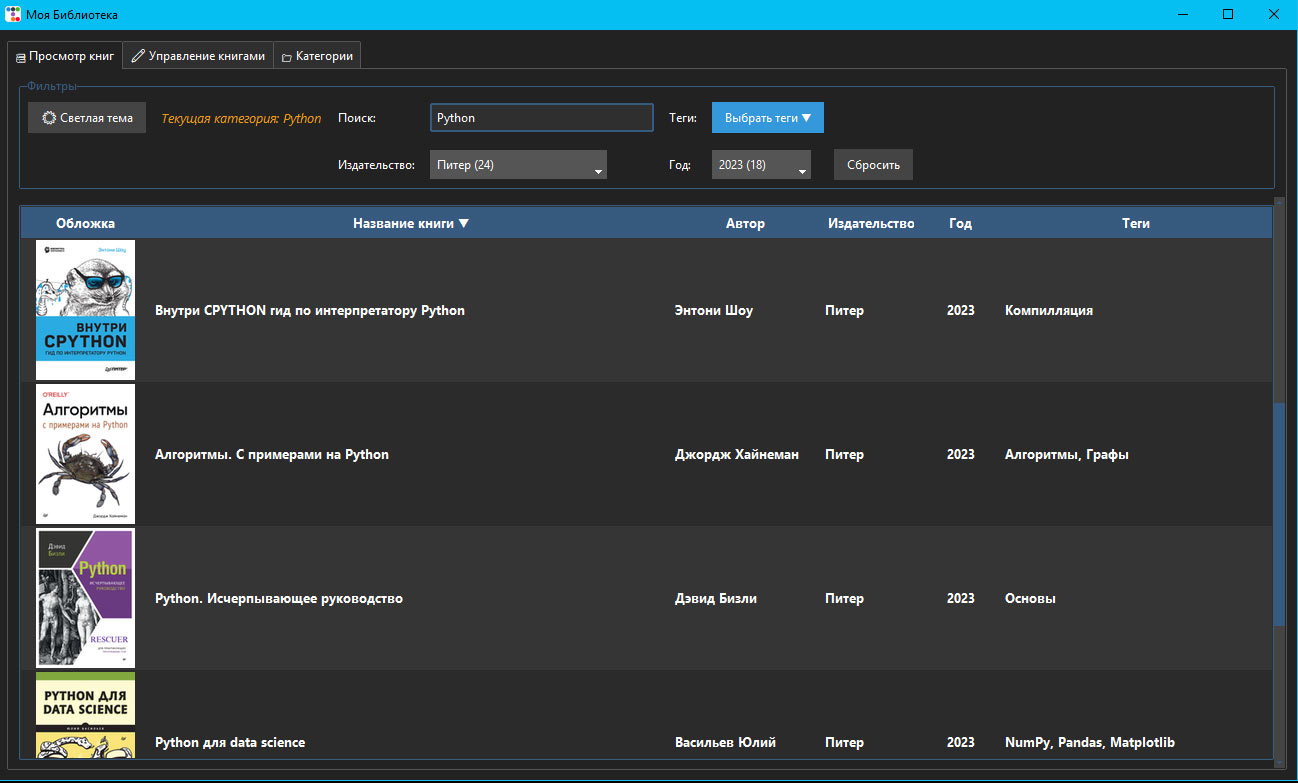The width and height of the screenshot is (1298, 783).
Task: Click author Джордж Хайнеман
Action: point(737,454)
